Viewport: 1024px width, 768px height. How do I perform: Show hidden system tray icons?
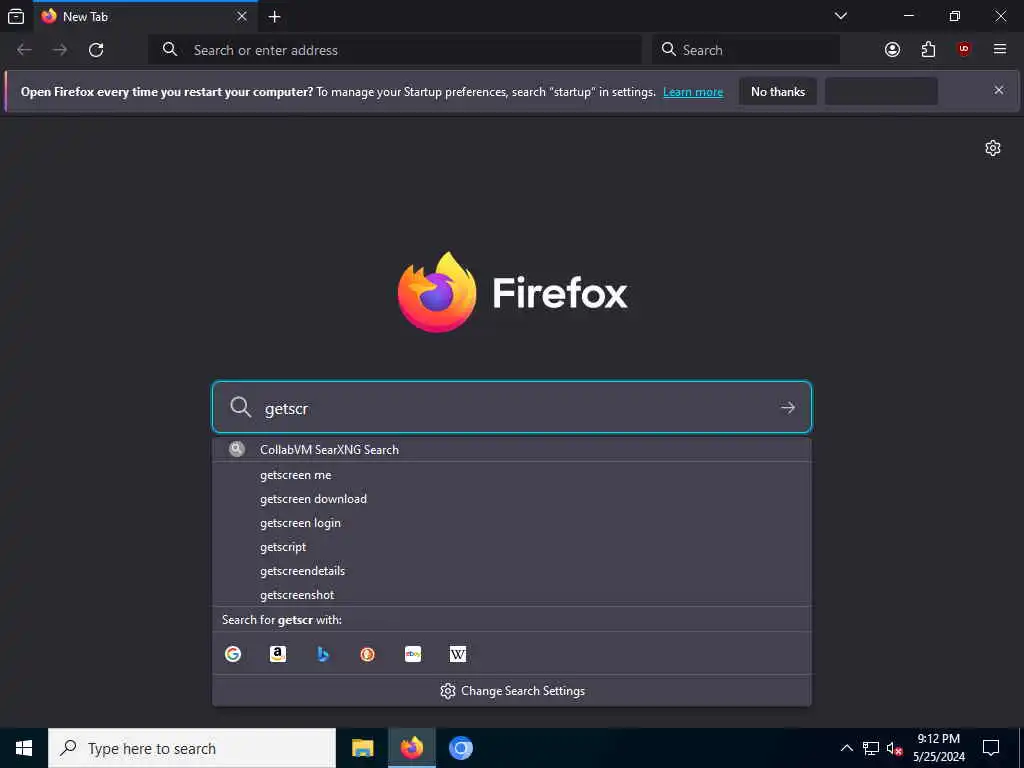tap(846, 748)
